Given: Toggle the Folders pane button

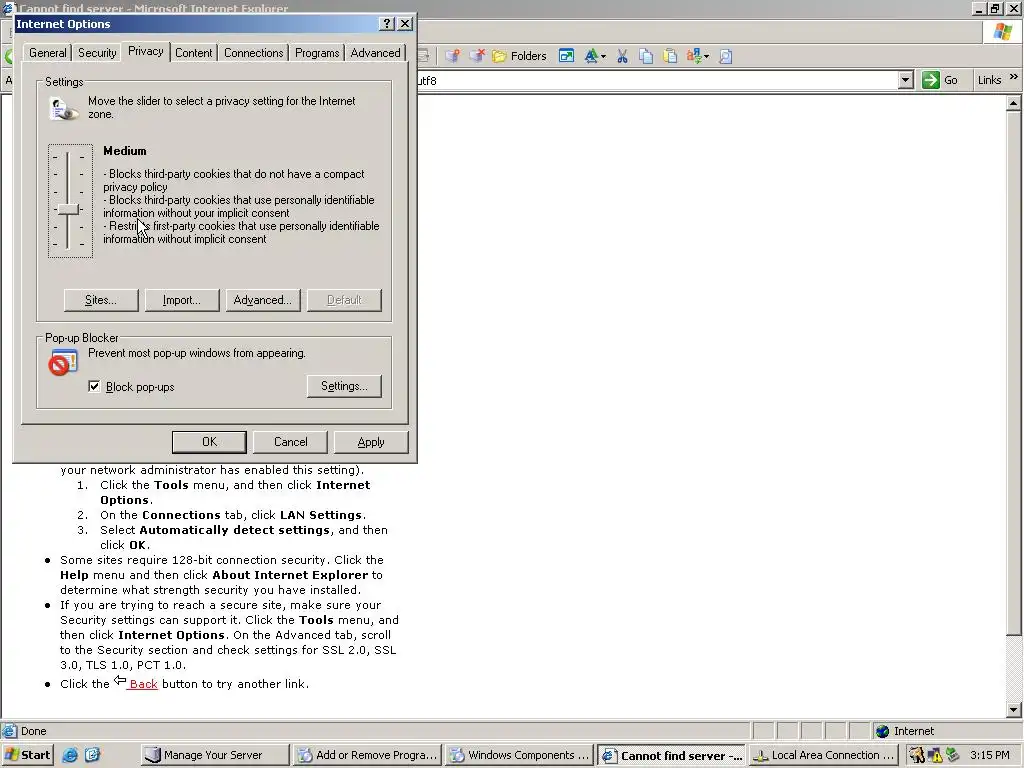Looking at the screenshot, I should [x=519, y=56].
